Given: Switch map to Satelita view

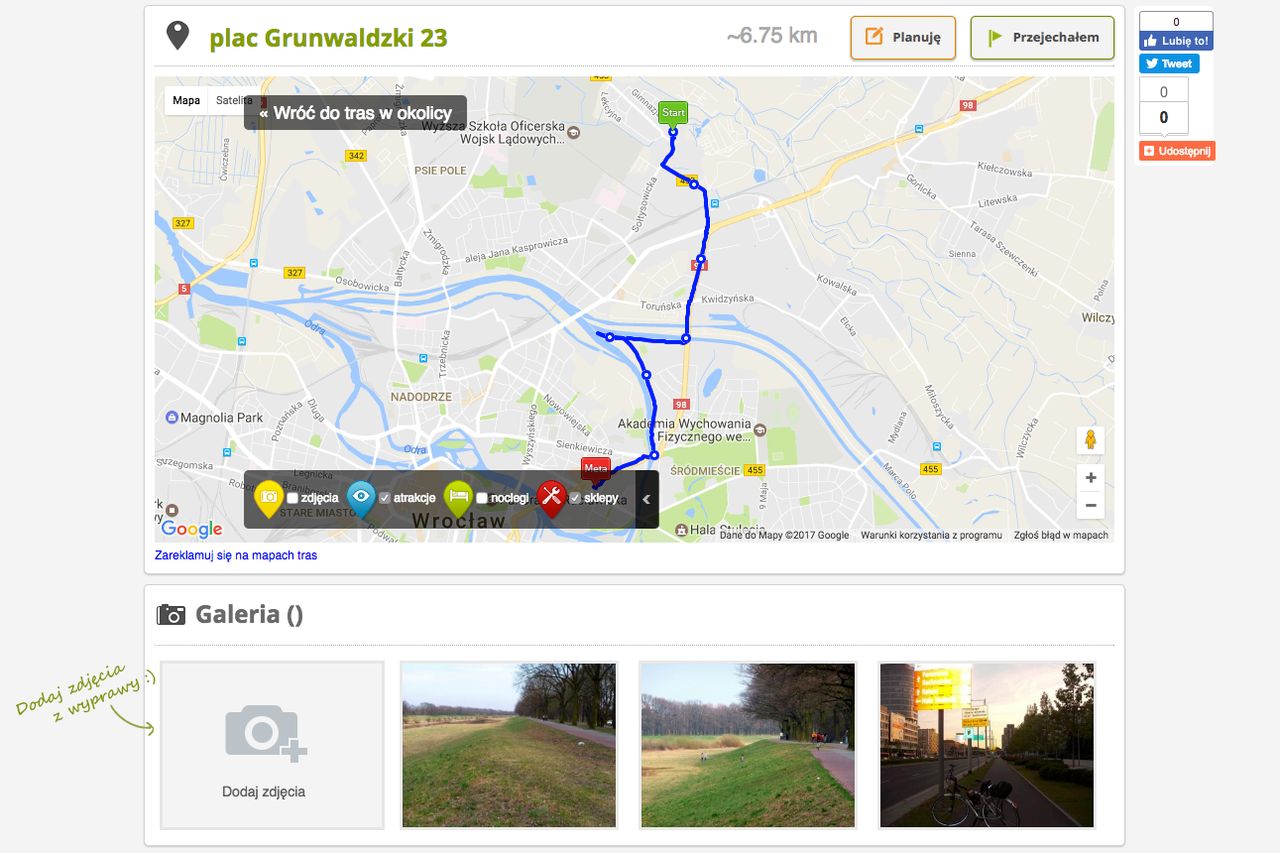Looking at the screenshot, I should (234, 100).
